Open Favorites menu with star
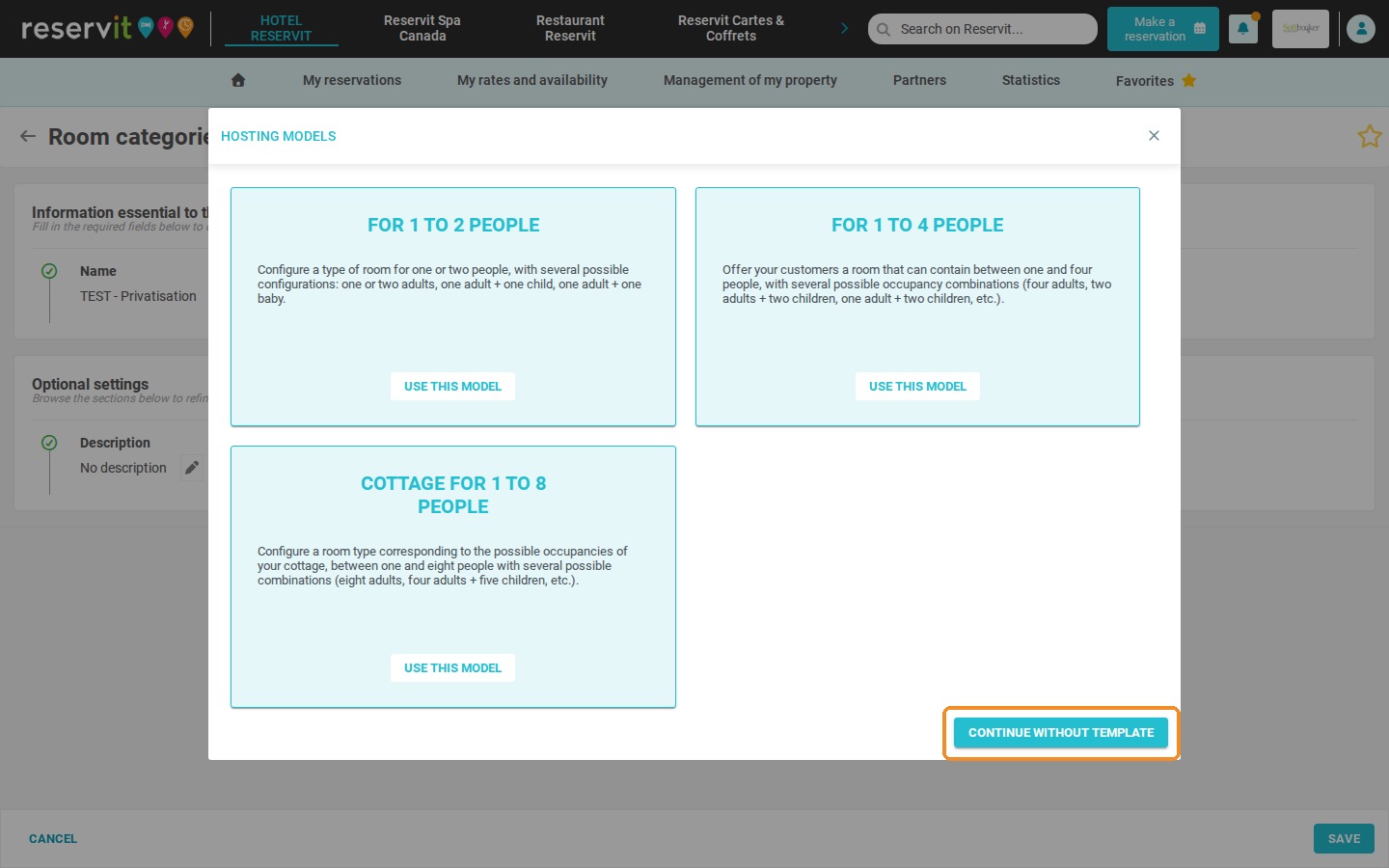Screen dimensions: 1389x868 coord(1156,81)
